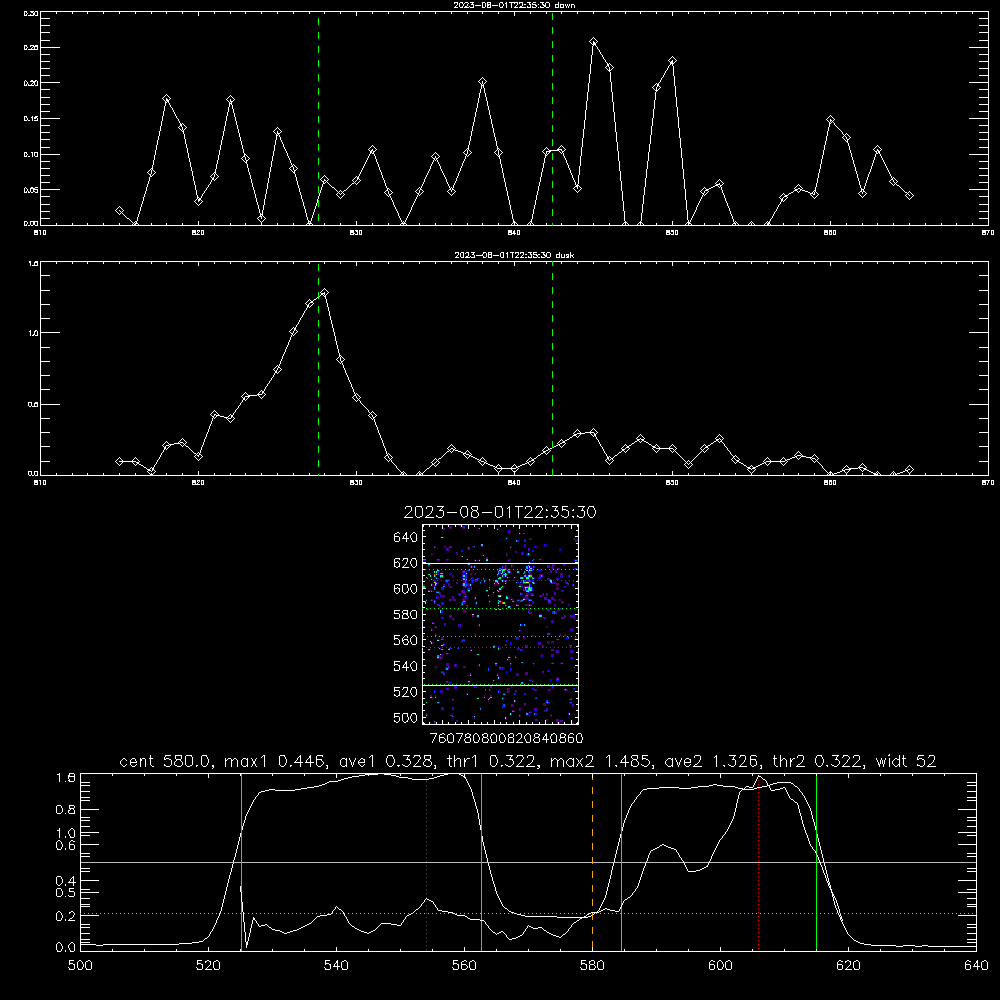This screenshot has width=1000, height=1000.
Task: Click the green vertical line near 525 in bottom plot
Action: [242, 862]
